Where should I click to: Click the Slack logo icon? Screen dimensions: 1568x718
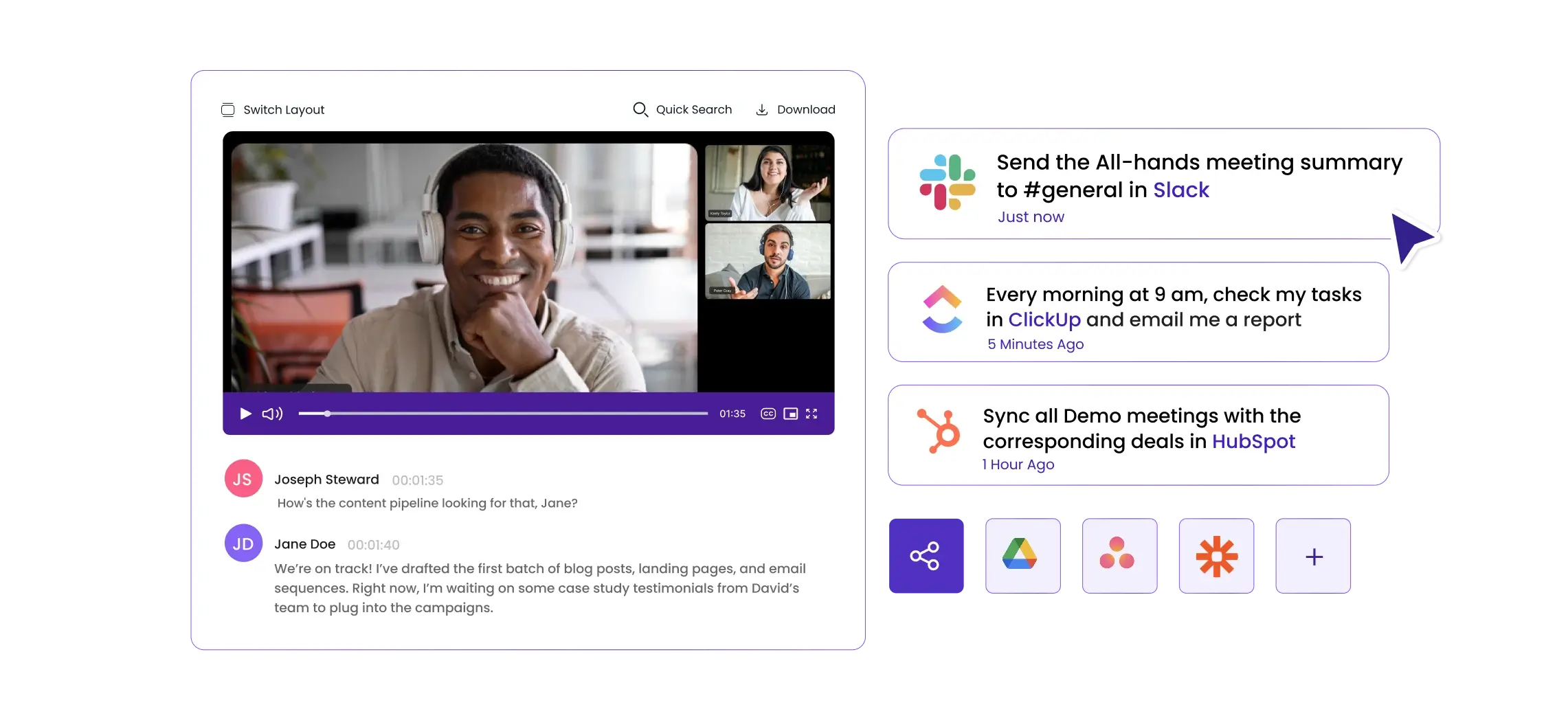[x=947, y=183]
